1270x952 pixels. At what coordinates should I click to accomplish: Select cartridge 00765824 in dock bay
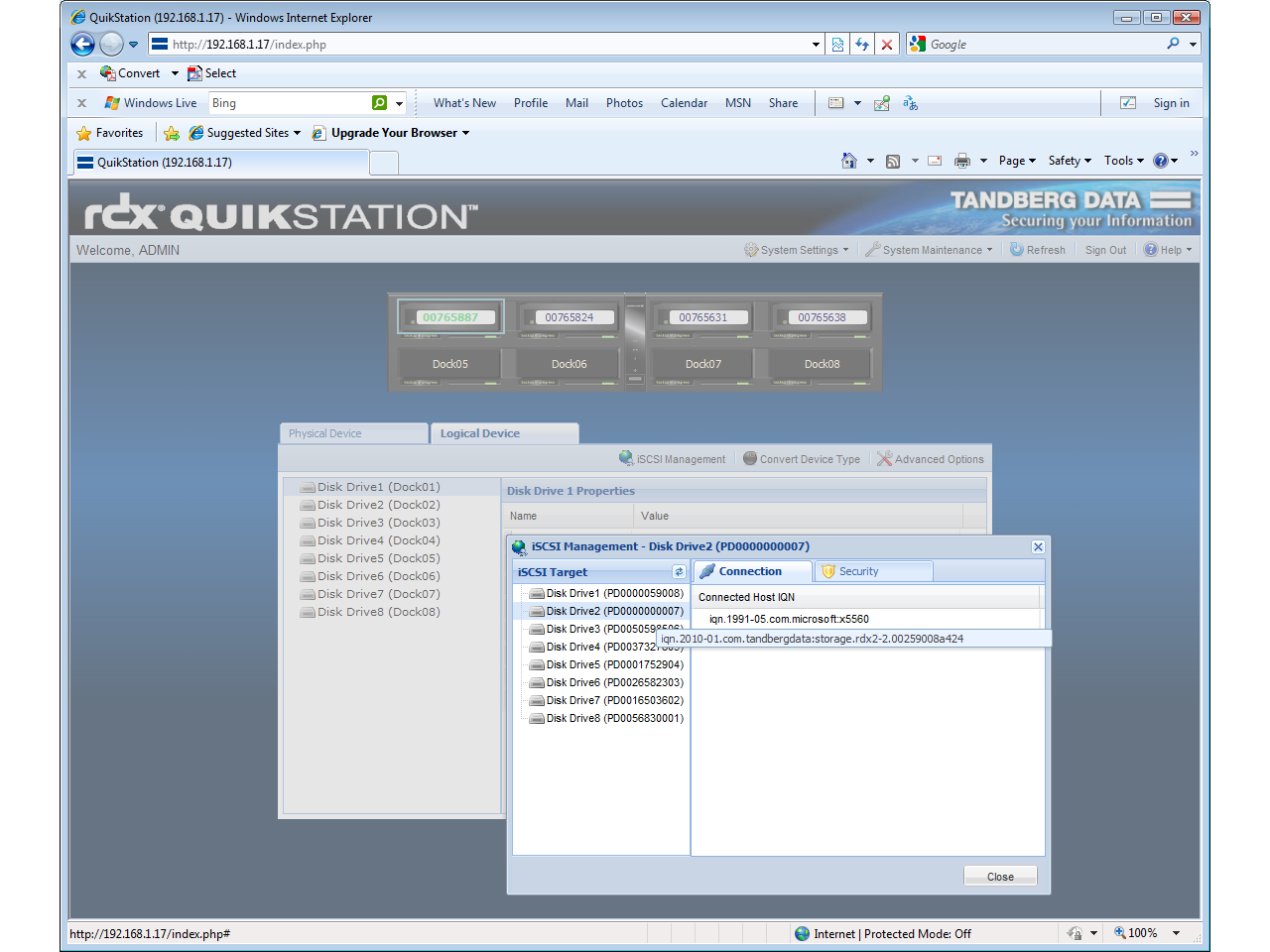coord(570,317)
